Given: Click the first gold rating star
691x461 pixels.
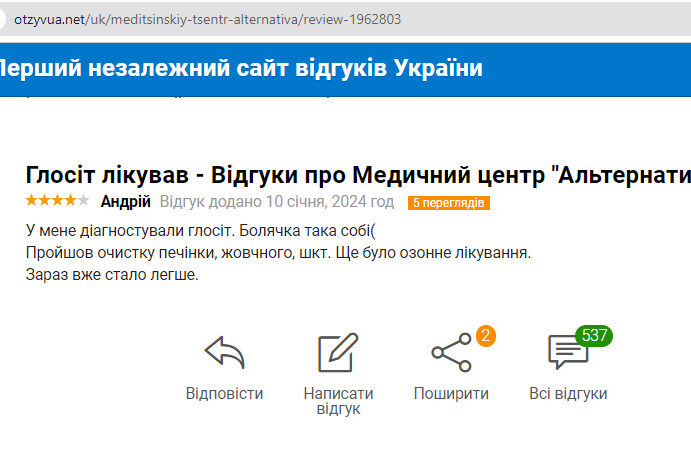Looking at the screenshot, I should [31, 202].
